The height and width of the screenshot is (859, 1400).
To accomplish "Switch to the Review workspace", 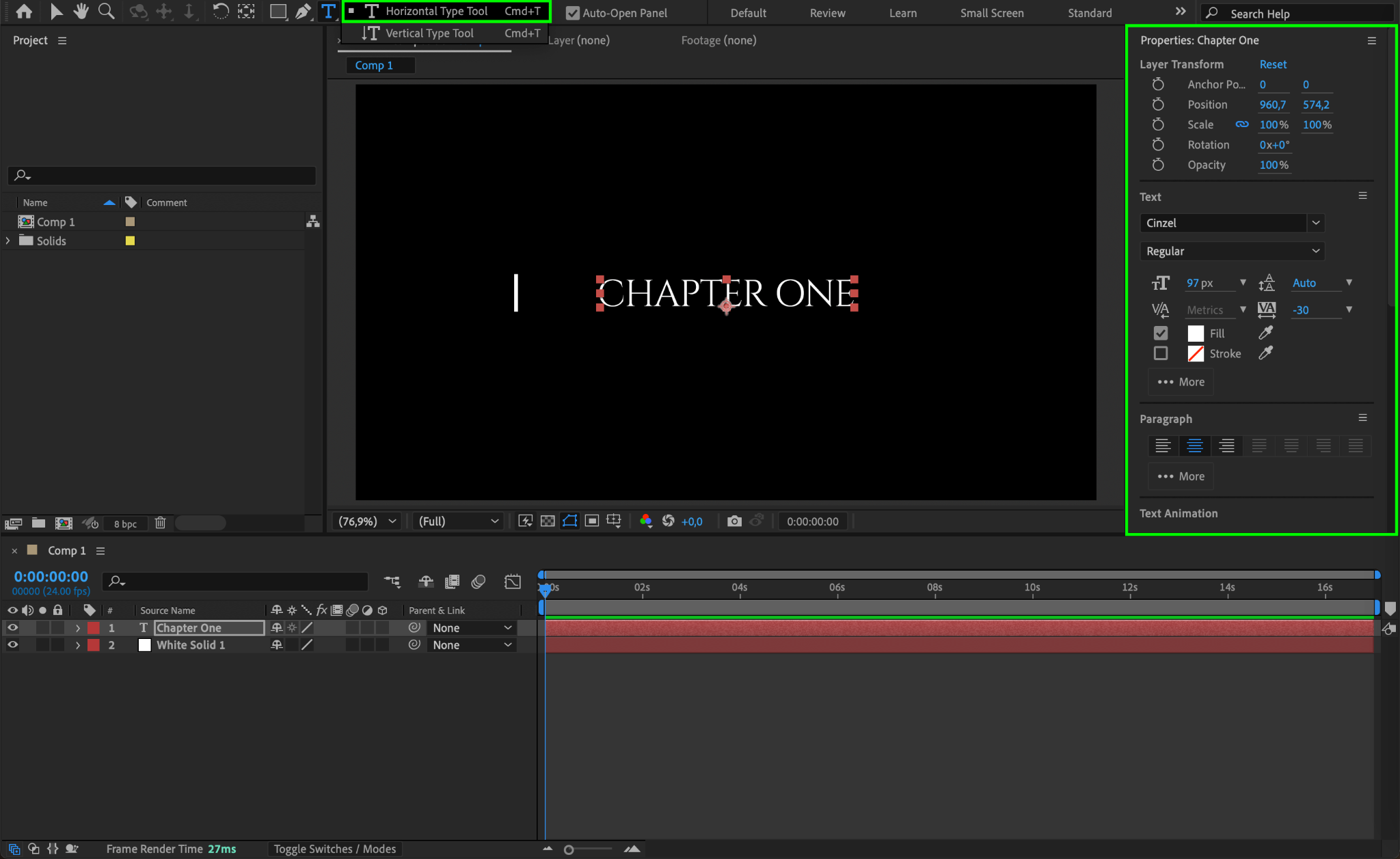I will coord(827,13).
